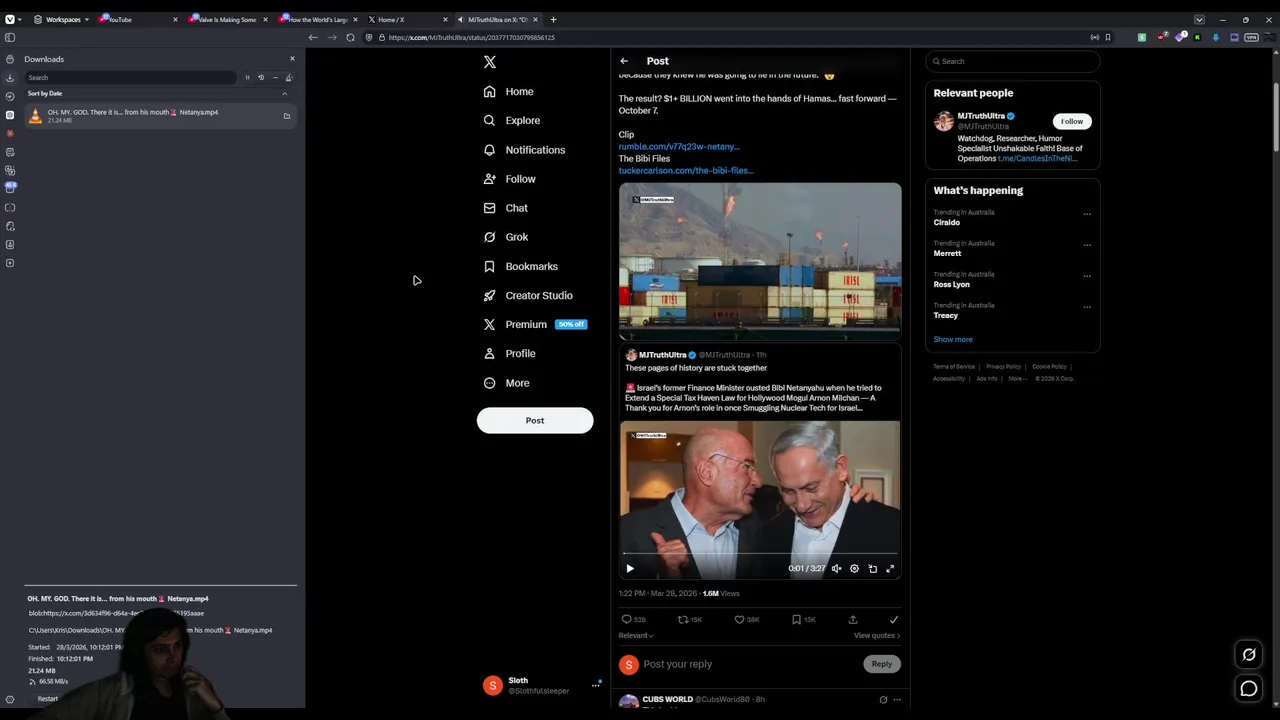Screen dimensions: 1280x720
Task: Open Home in X sidebar
Action: click(x=509, y=91)
